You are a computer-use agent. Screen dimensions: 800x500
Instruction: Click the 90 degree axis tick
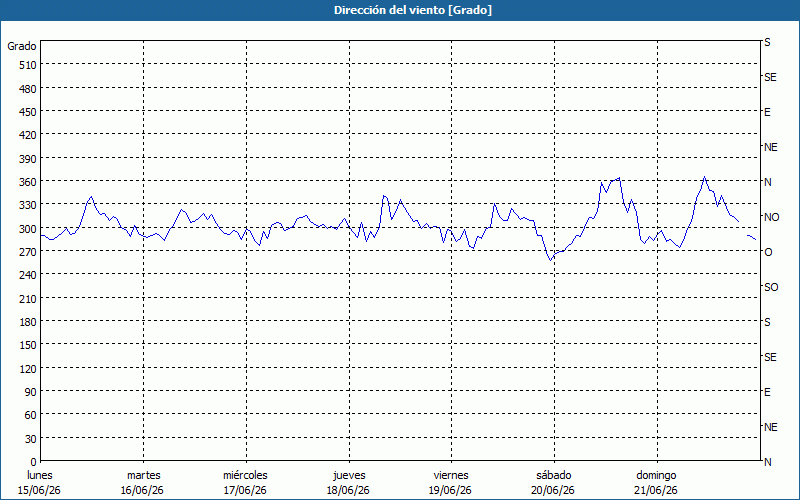[x=31, y=392]
